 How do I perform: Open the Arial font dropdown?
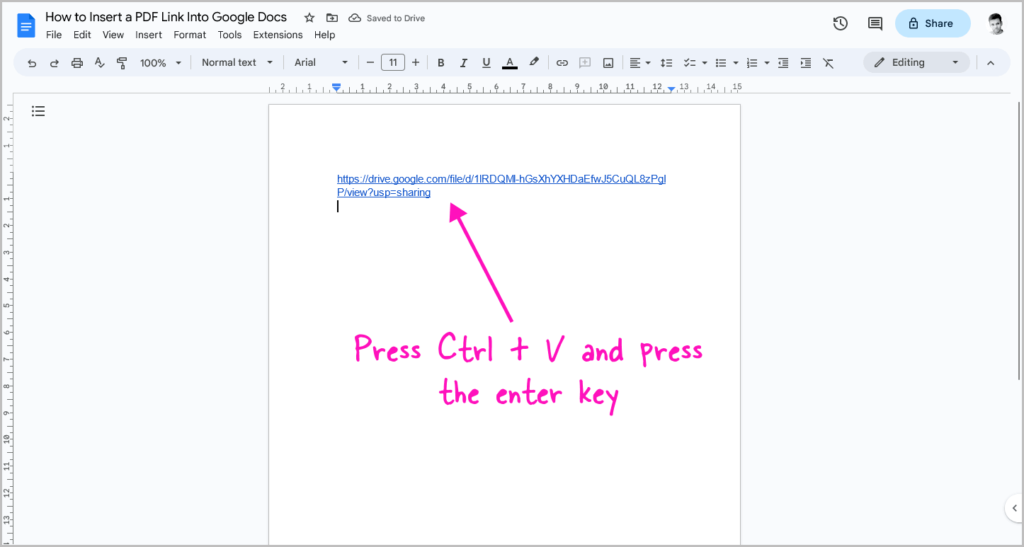(x=321, y=63)
